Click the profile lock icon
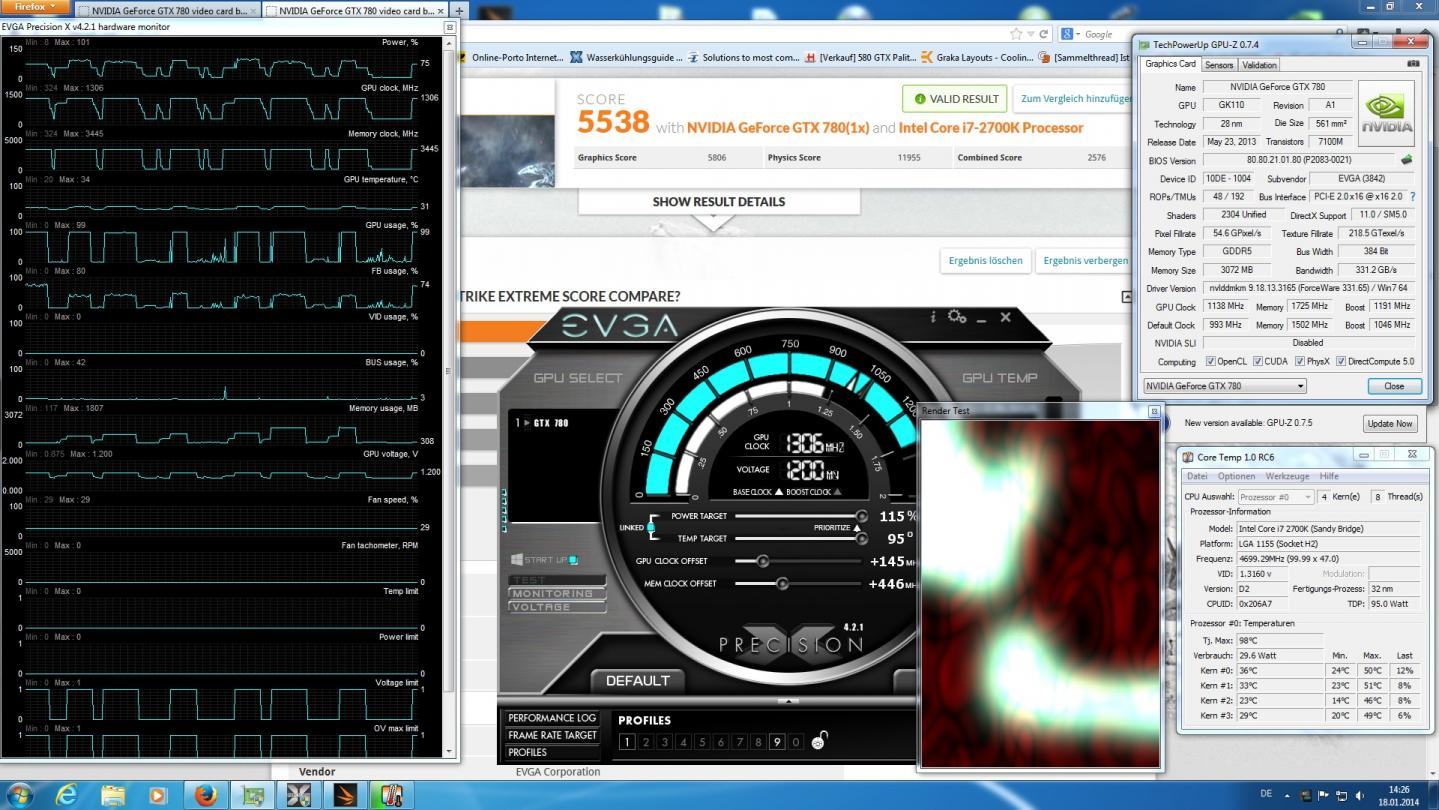Image resolution: width=1439 pixels, height=810 pixels. 819,741
